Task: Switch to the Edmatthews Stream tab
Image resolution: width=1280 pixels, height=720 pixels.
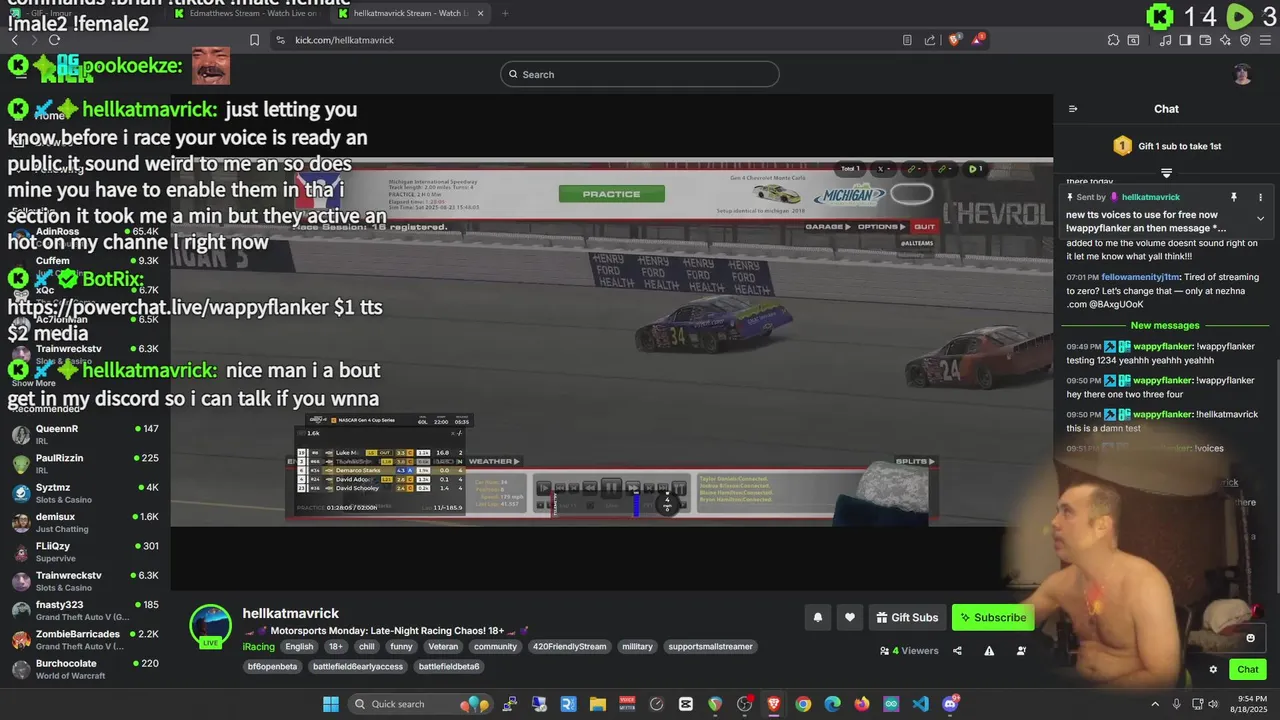Action: [x=246, y=14]
